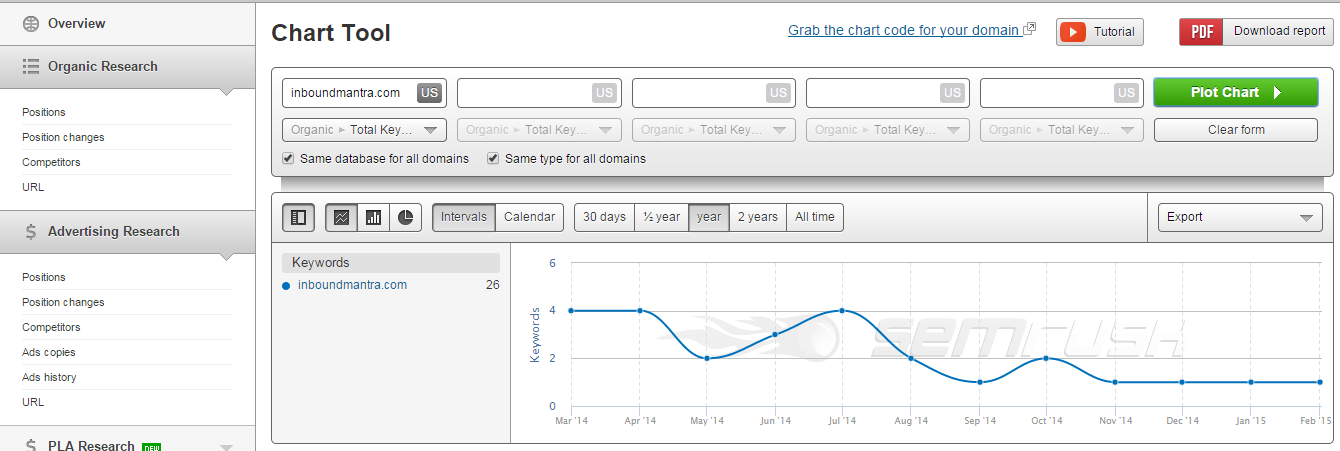
Task: Open Position changes under Advertising Research
Action: 63,302
